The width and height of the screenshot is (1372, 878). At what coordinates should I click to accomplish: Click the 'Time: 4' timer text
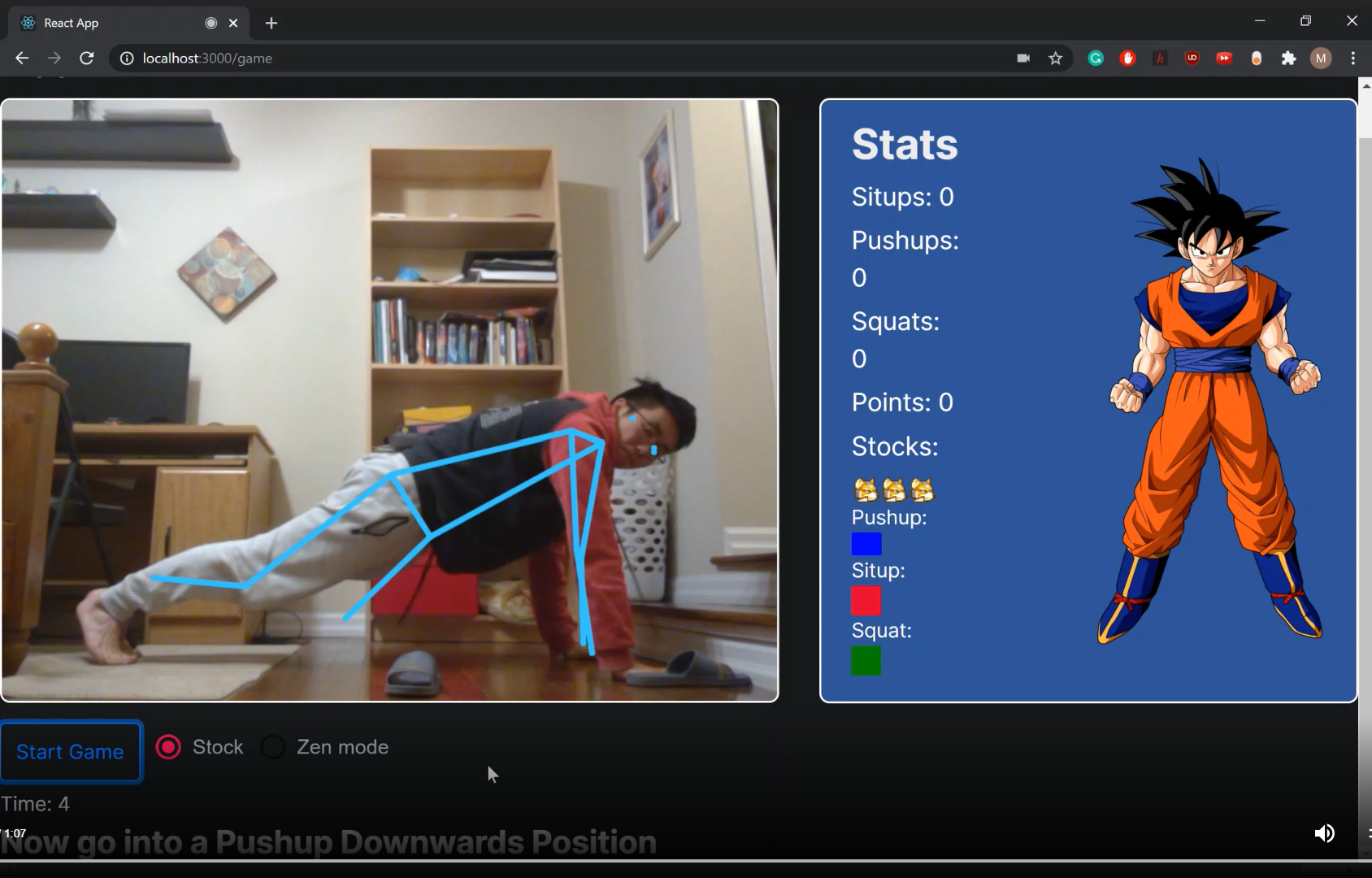coord(35,804)
